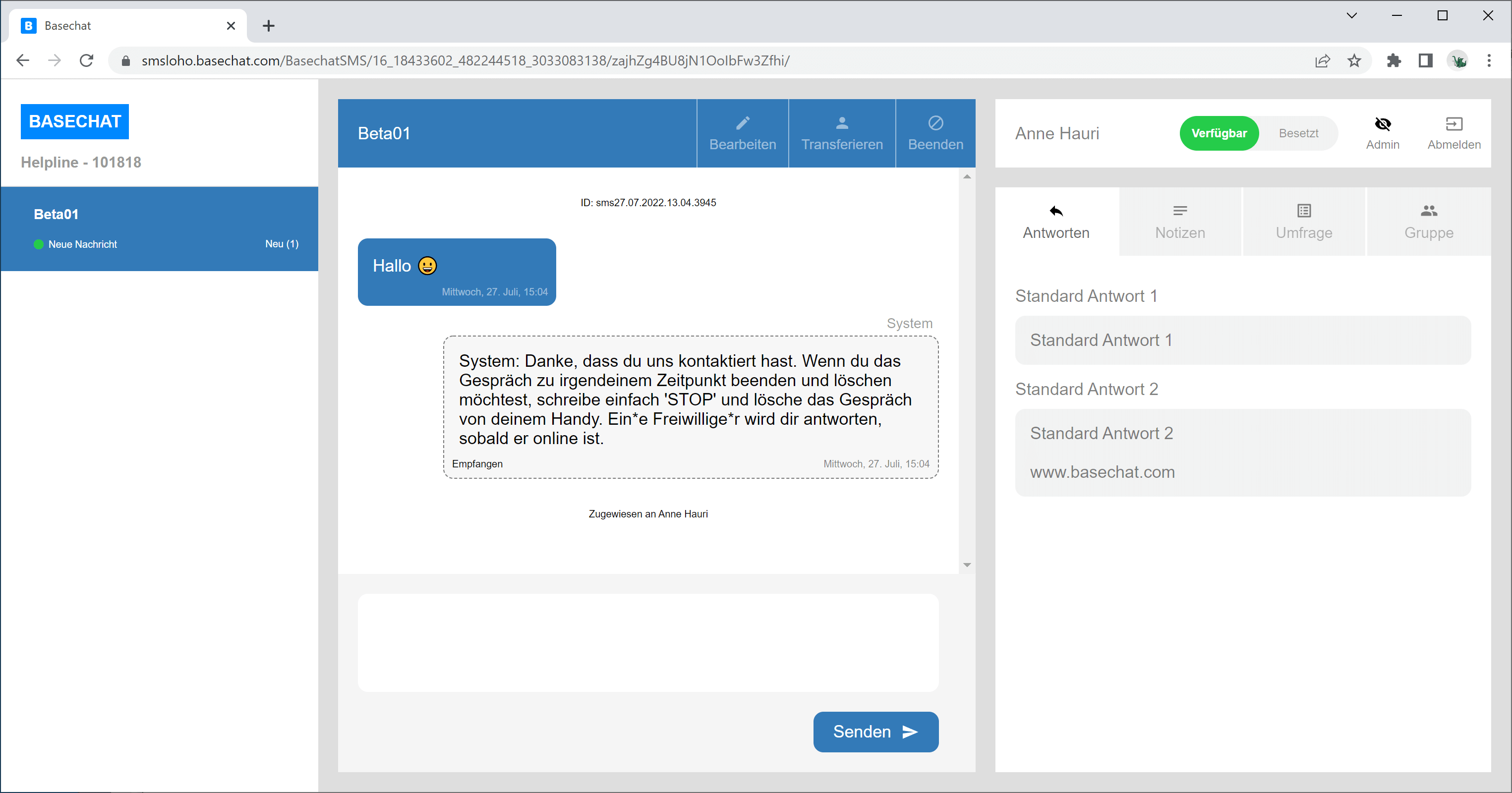The width and height of the screenshot is (1512, 793).
Task: Open browser side panel icon
Action: tap(1425, 60)
